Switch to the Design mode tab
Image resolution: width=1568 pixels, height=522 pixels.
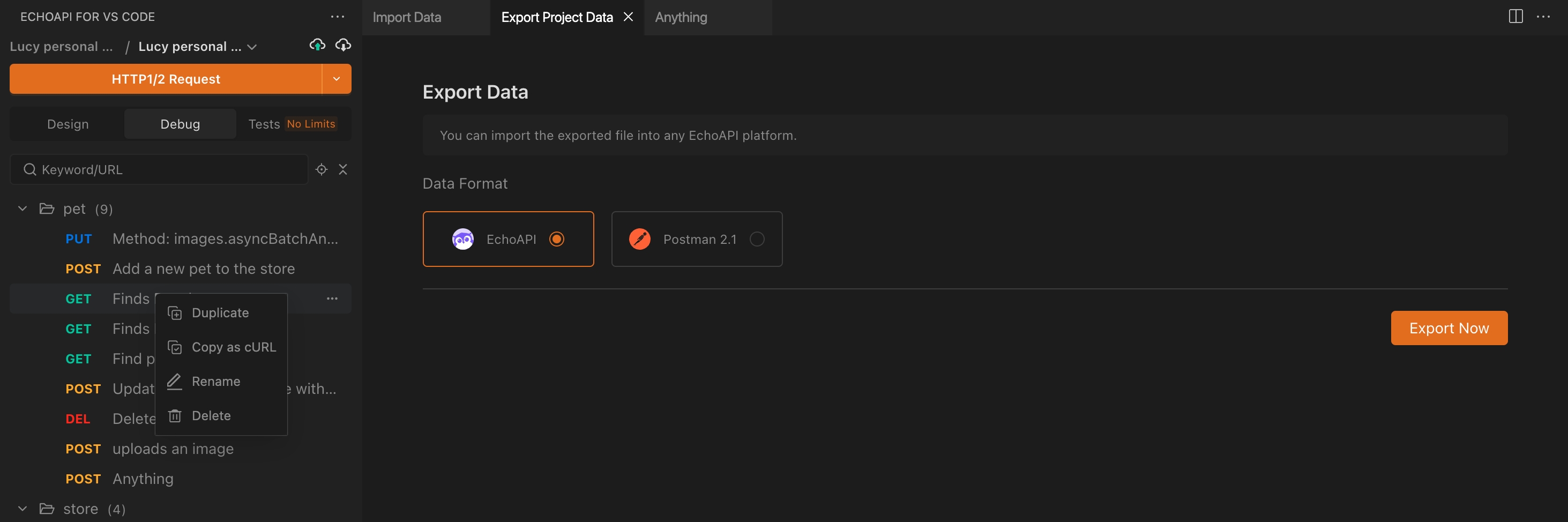click(68, 124)
